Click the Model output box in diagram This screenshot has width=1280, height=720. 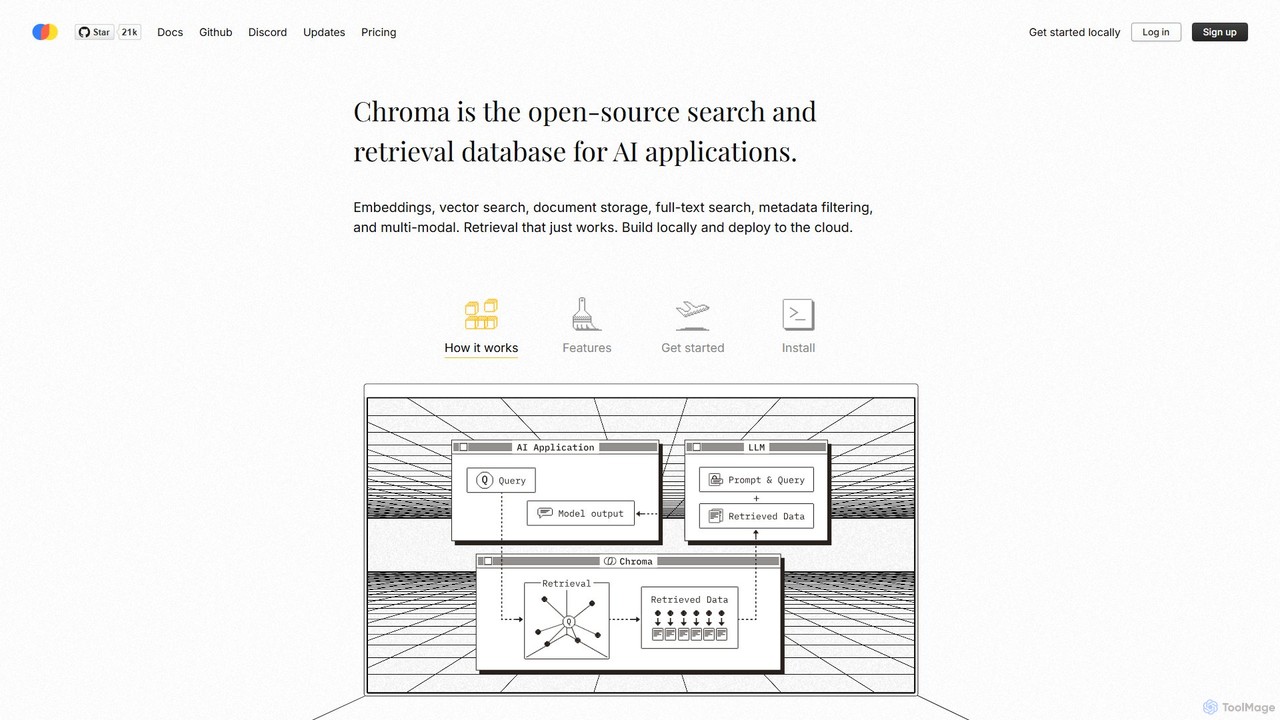(x=581, y=513)
